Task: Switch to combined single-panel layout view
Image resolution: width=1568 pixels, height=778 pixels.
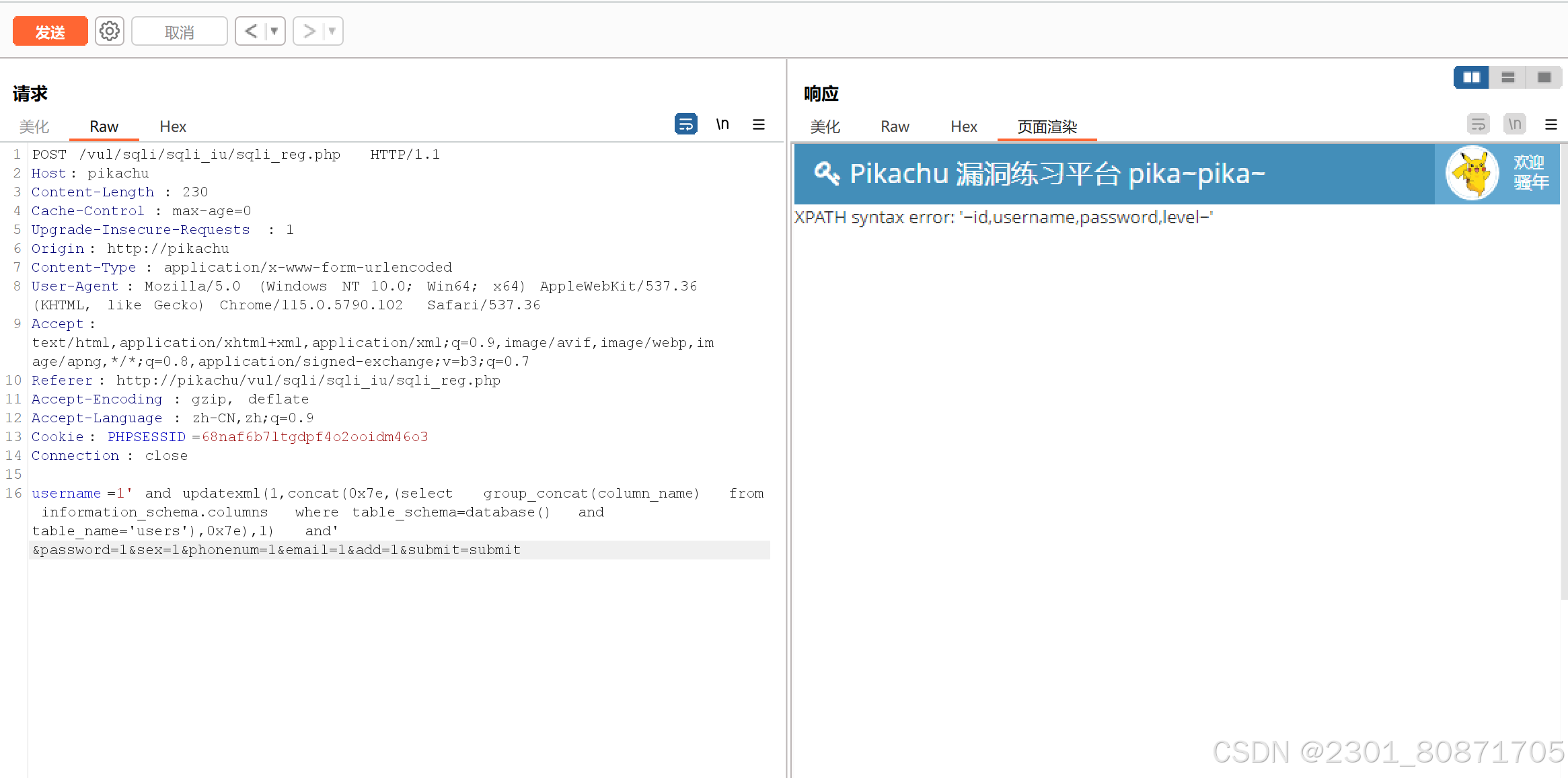Action: (1544, 77)
